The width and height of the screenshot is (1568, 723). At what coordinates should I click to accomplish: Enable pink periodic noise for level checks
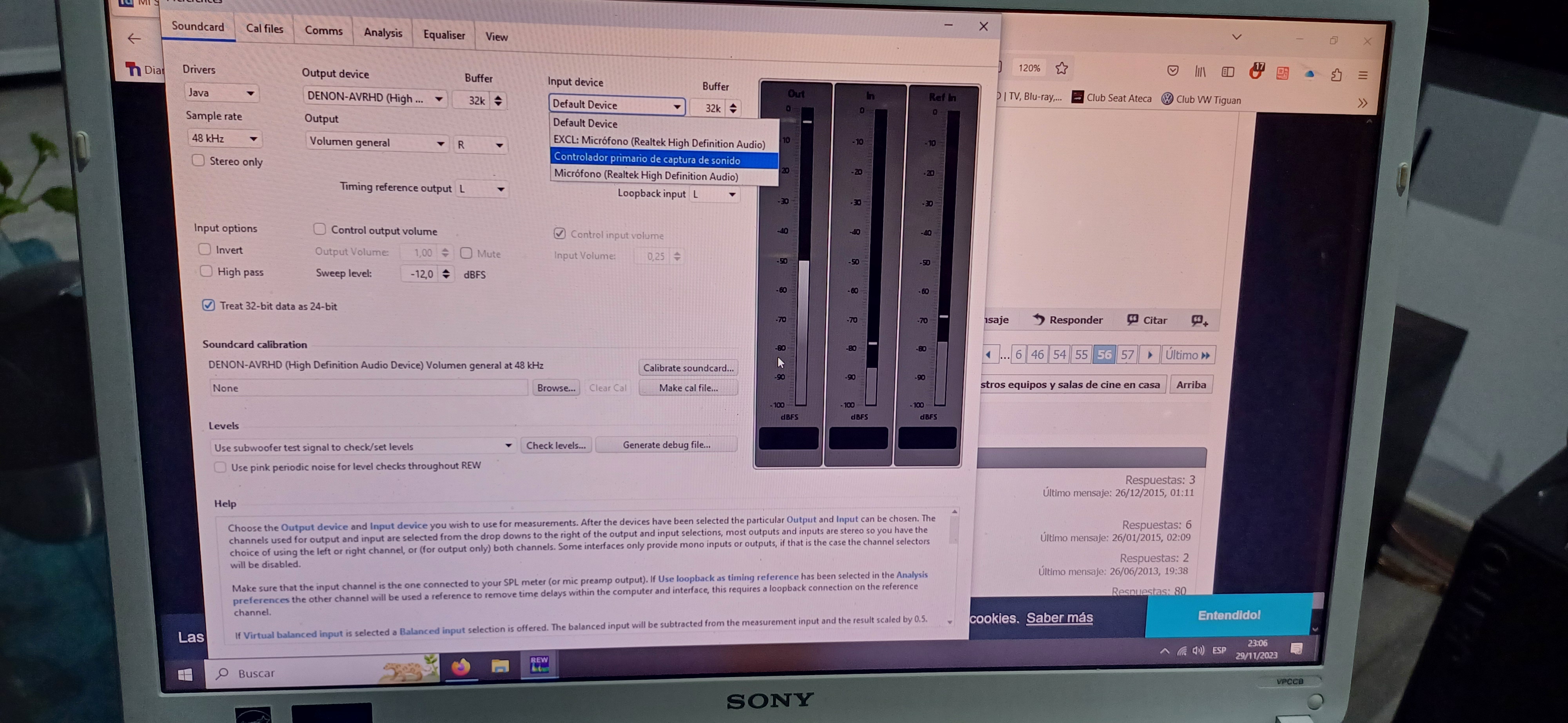point(220,467)
